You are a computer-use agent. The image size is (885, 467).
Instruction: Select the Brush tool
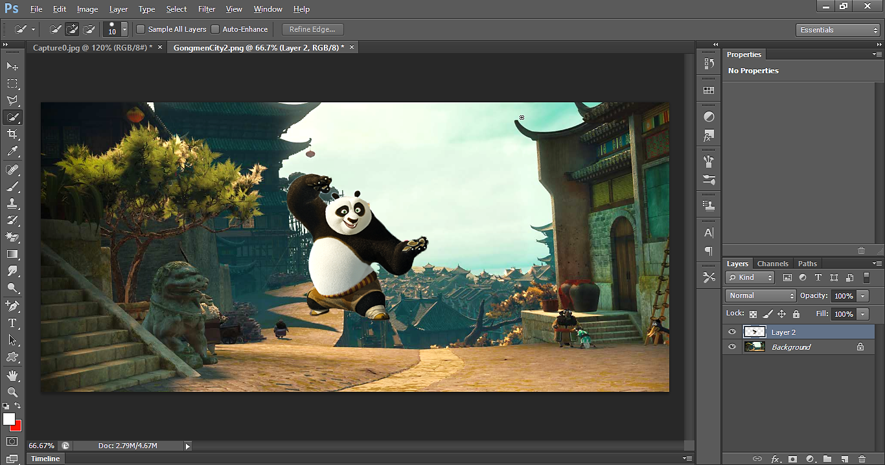point(12,186)
